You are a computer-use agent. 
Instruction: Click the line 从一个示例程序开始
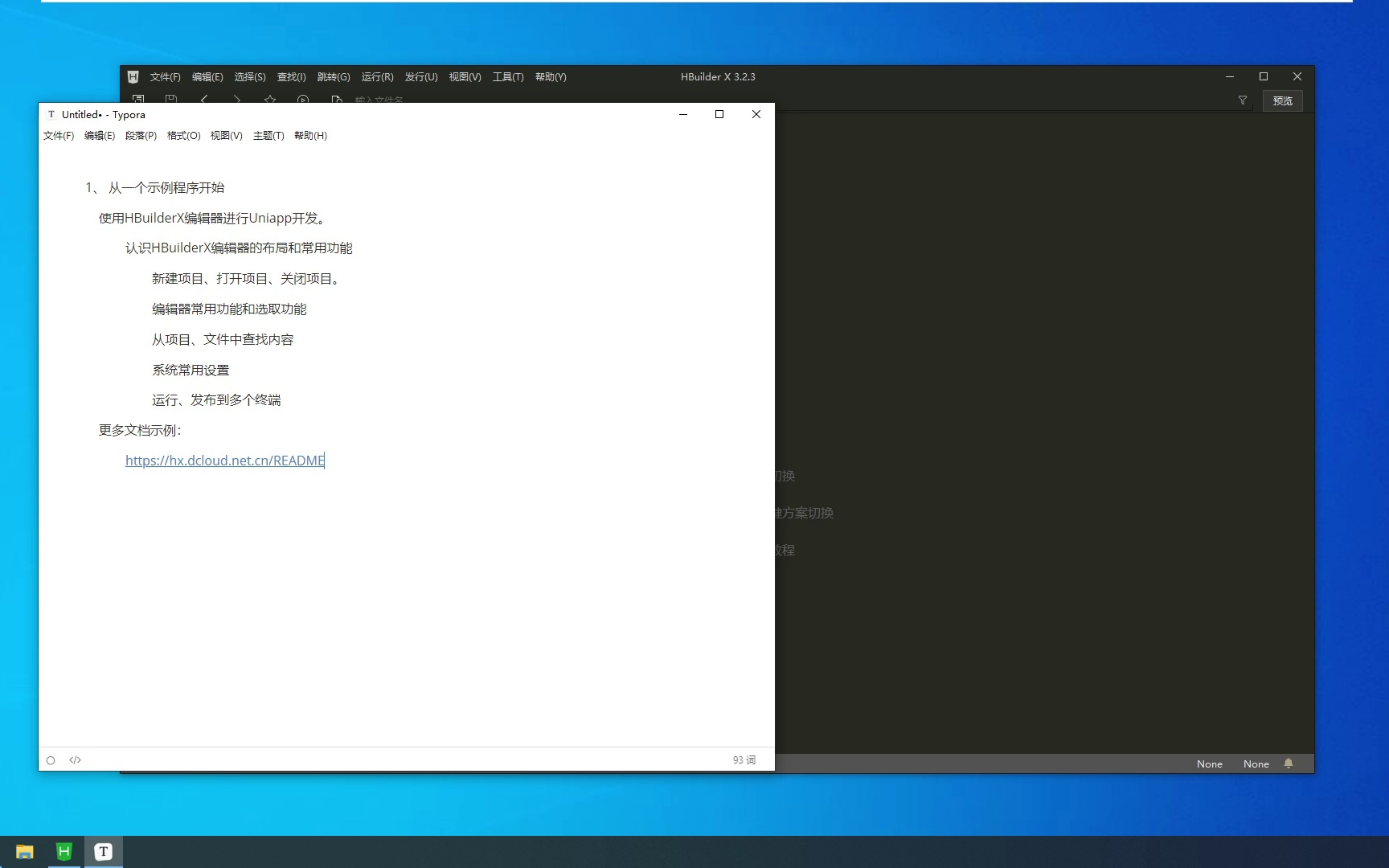pos(166,187)
